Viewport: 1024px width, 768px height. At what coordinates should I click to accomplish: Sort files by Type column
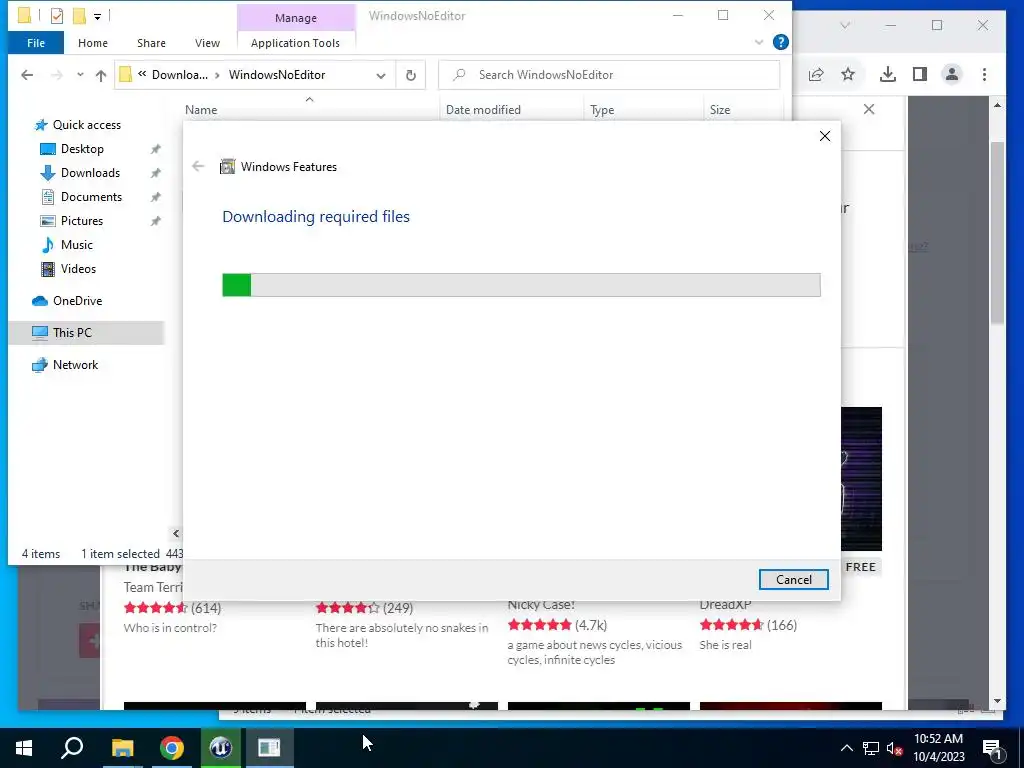tap(602, 110)
